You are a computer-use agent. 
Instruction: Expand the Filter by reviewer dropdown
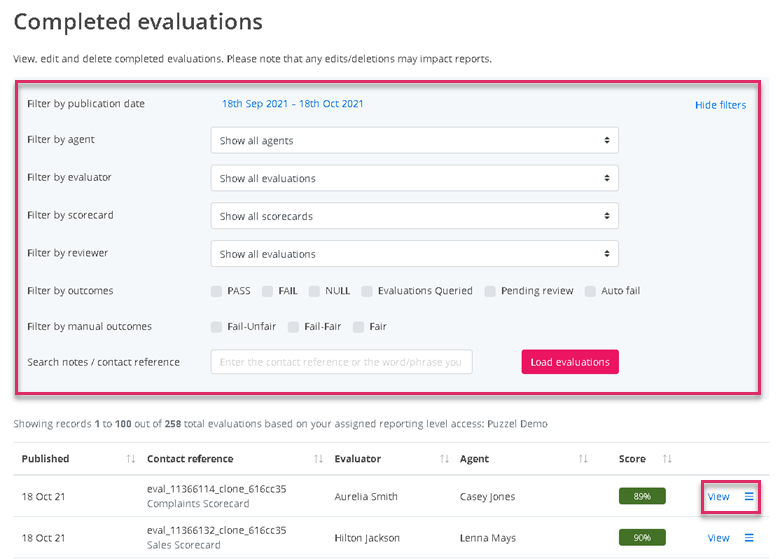pyautogui.click(x=414, y=254)
